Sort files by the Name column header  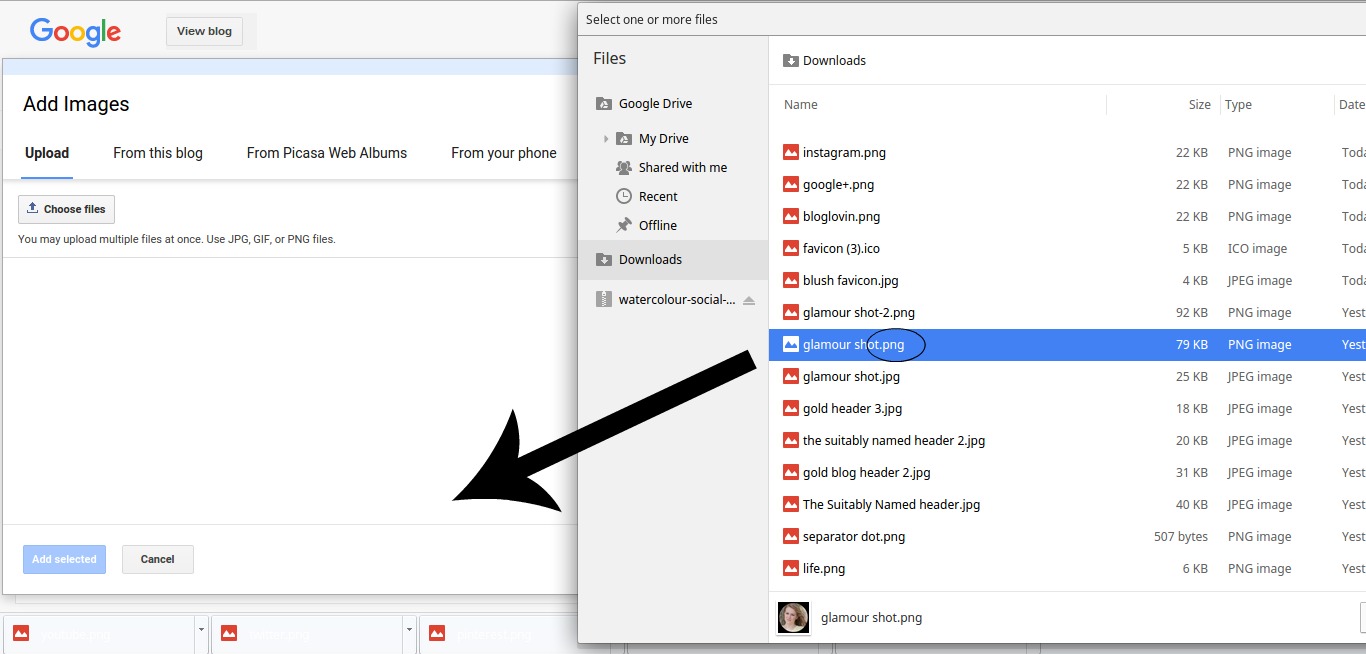coord(800,104)
